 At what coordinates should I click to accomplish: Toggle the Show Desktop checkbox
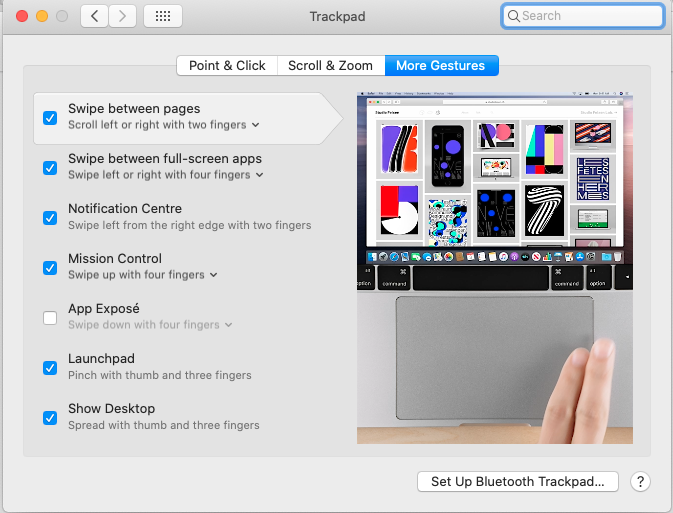[50, 418]
